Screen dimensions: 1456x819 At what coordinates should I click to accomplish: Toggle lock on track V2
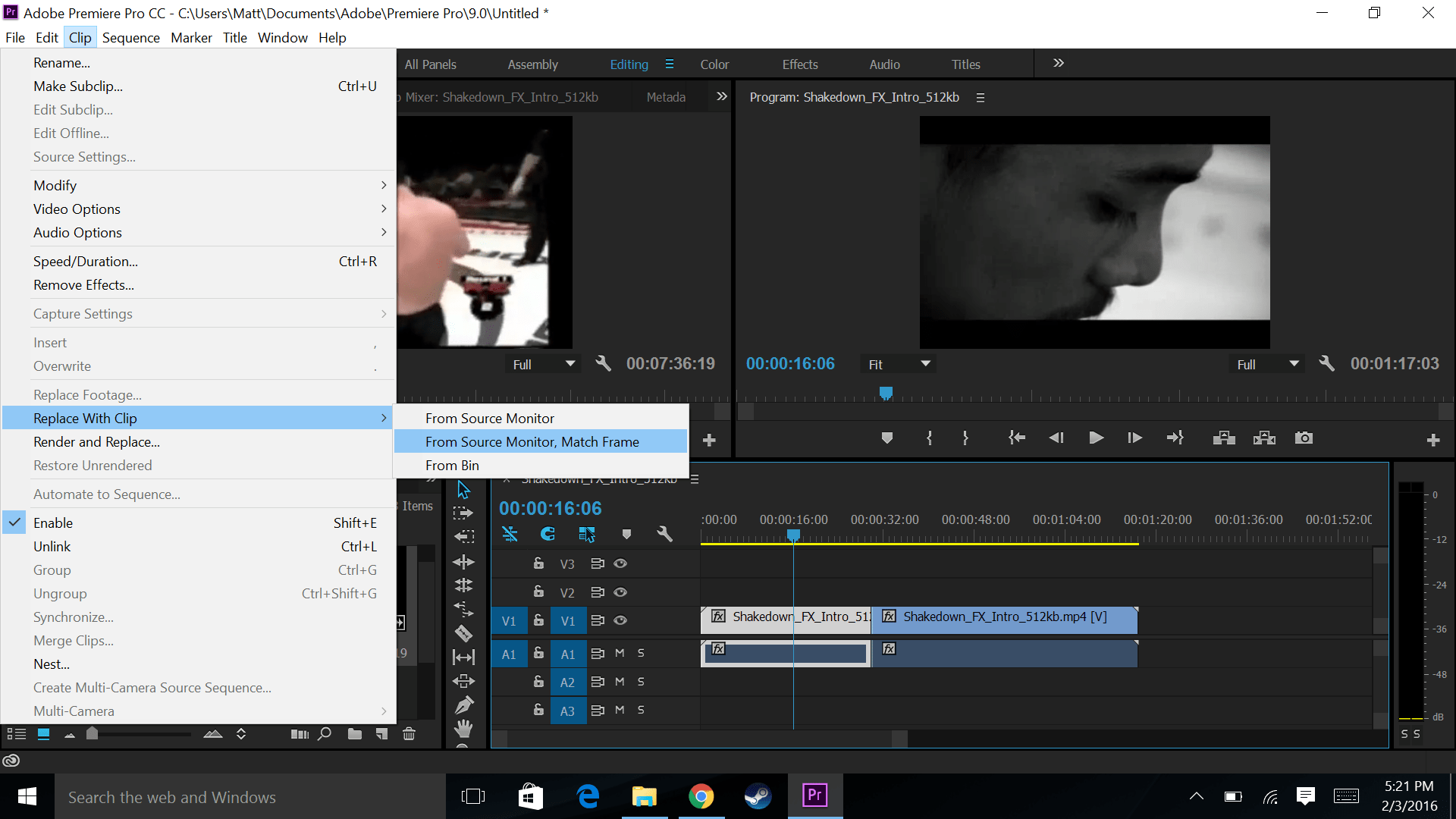click(538, 591)
